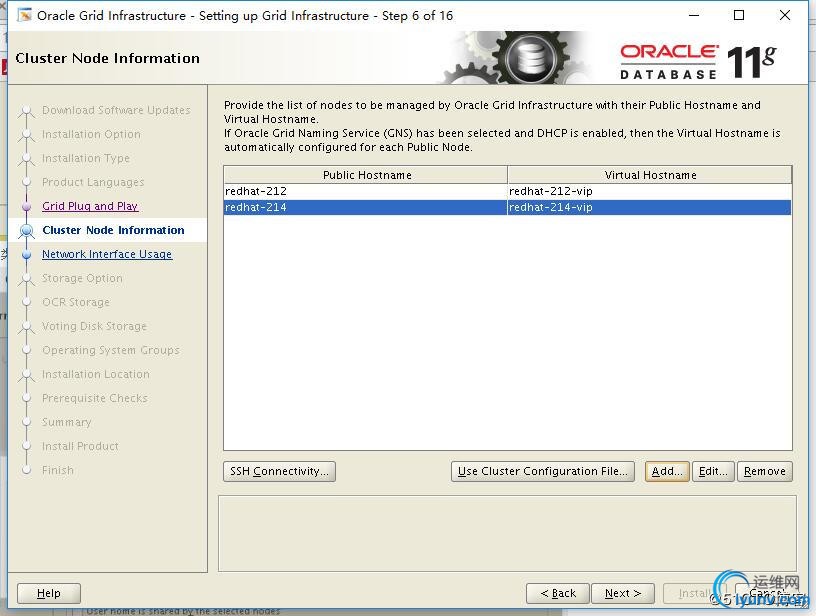Click inside the empty message panel
The height and width of the screenshot is (616, 816).
(507, 533)
